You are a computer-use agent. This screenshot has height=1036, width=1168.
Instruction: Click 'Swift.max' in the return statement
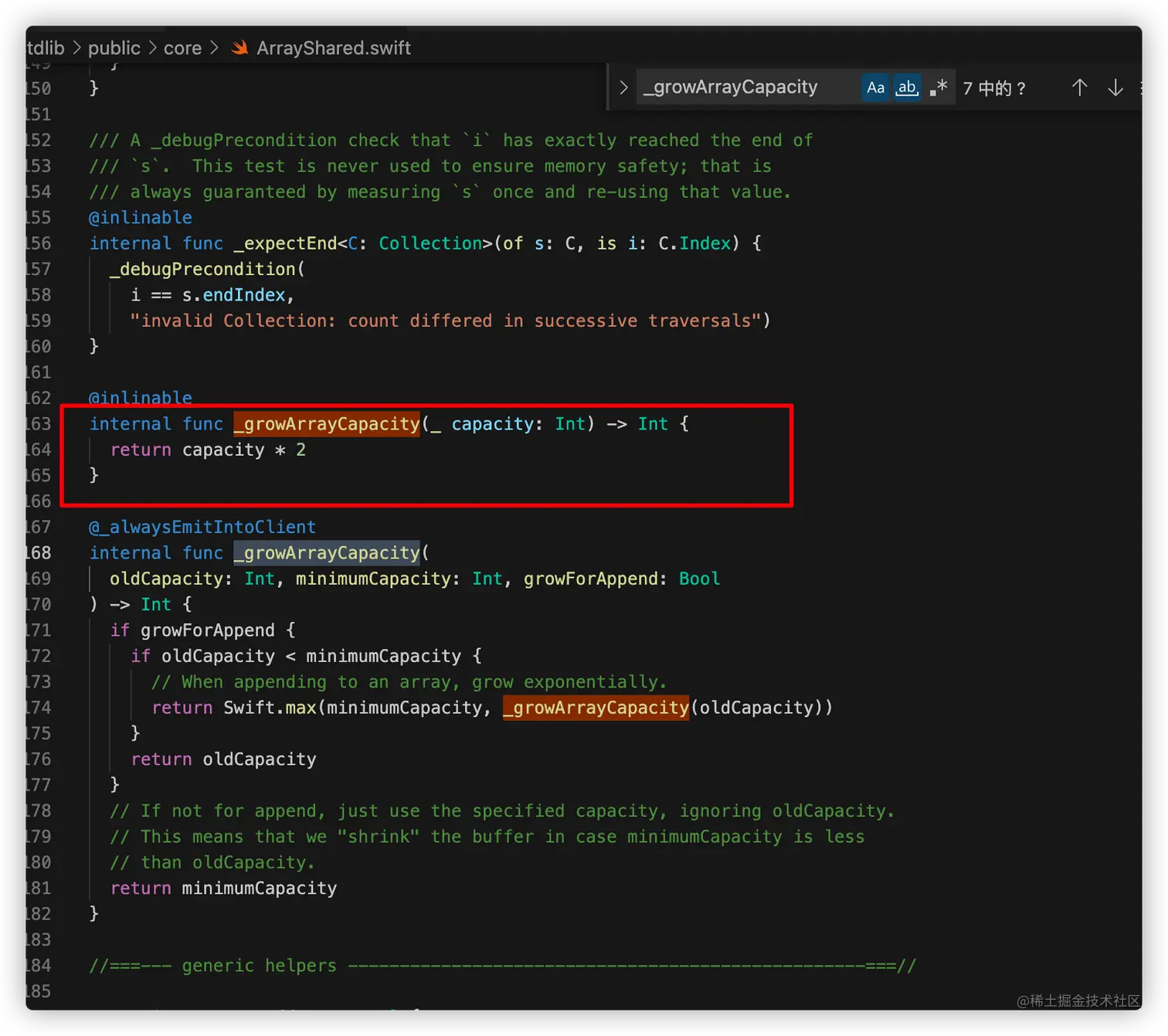coord(270,708)
